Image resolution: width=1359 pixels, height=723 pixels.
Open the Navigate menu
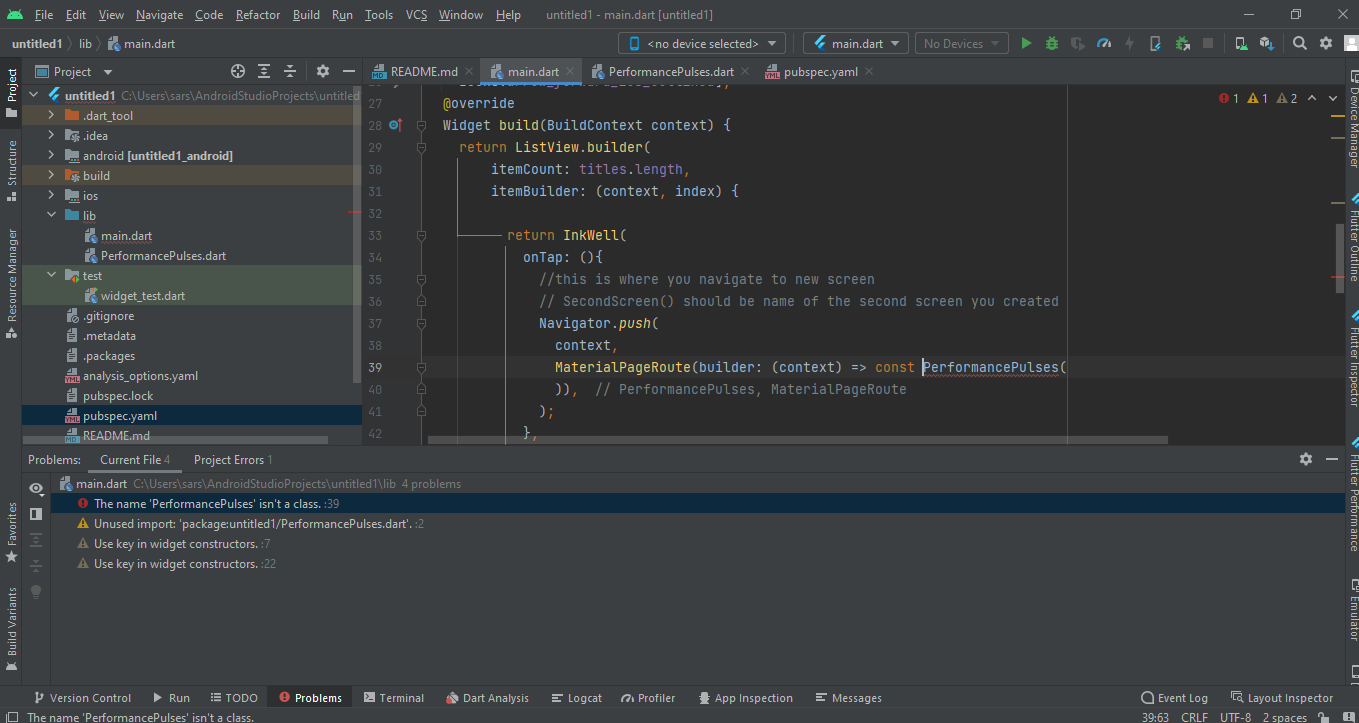click(160, 15)
